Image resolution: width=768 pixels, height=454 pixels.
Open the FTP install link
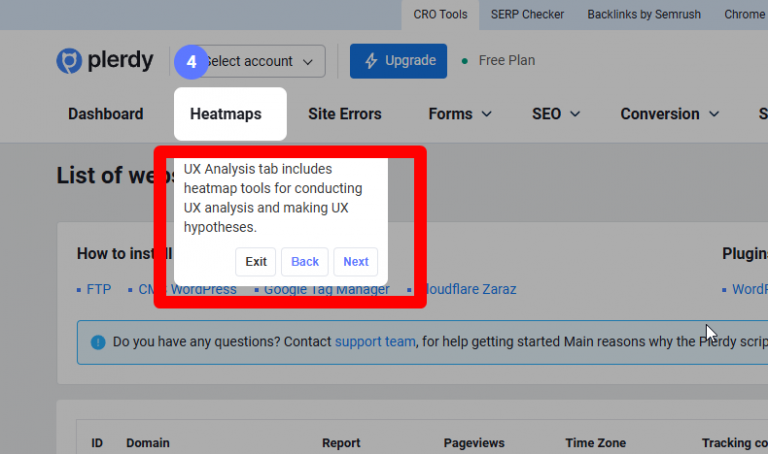point(98,289)
